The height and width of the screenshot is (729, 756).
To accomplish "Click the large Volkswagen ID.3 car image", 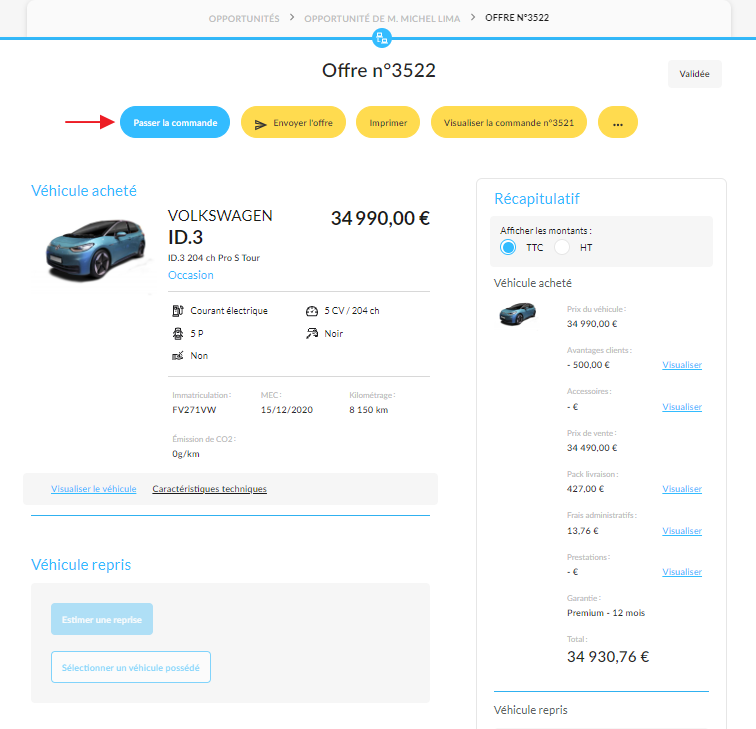I will tap(95, 250).
